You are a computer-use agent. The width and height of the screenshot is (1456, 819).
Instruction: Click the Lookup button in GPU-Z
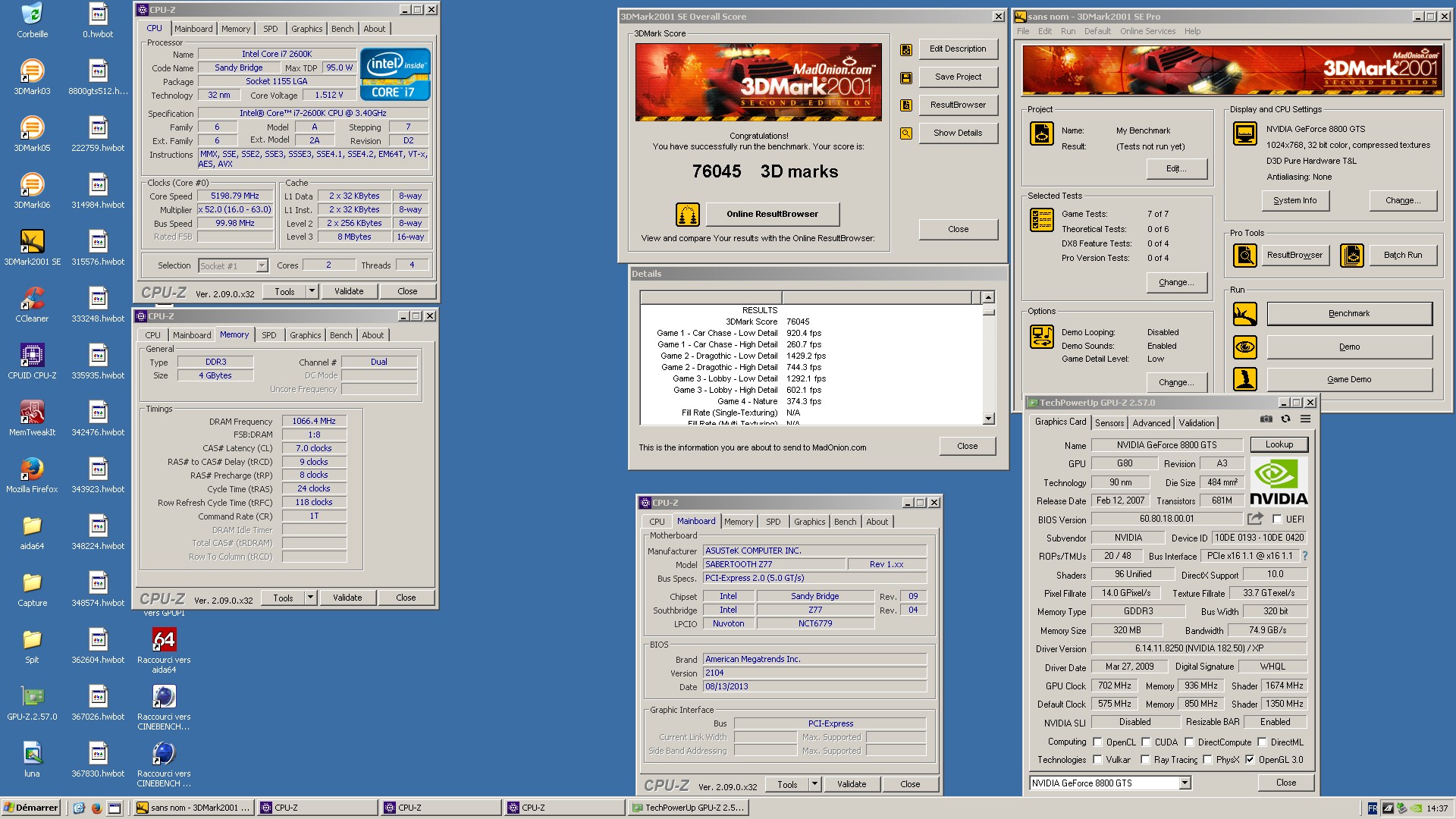coord(1279,445)
